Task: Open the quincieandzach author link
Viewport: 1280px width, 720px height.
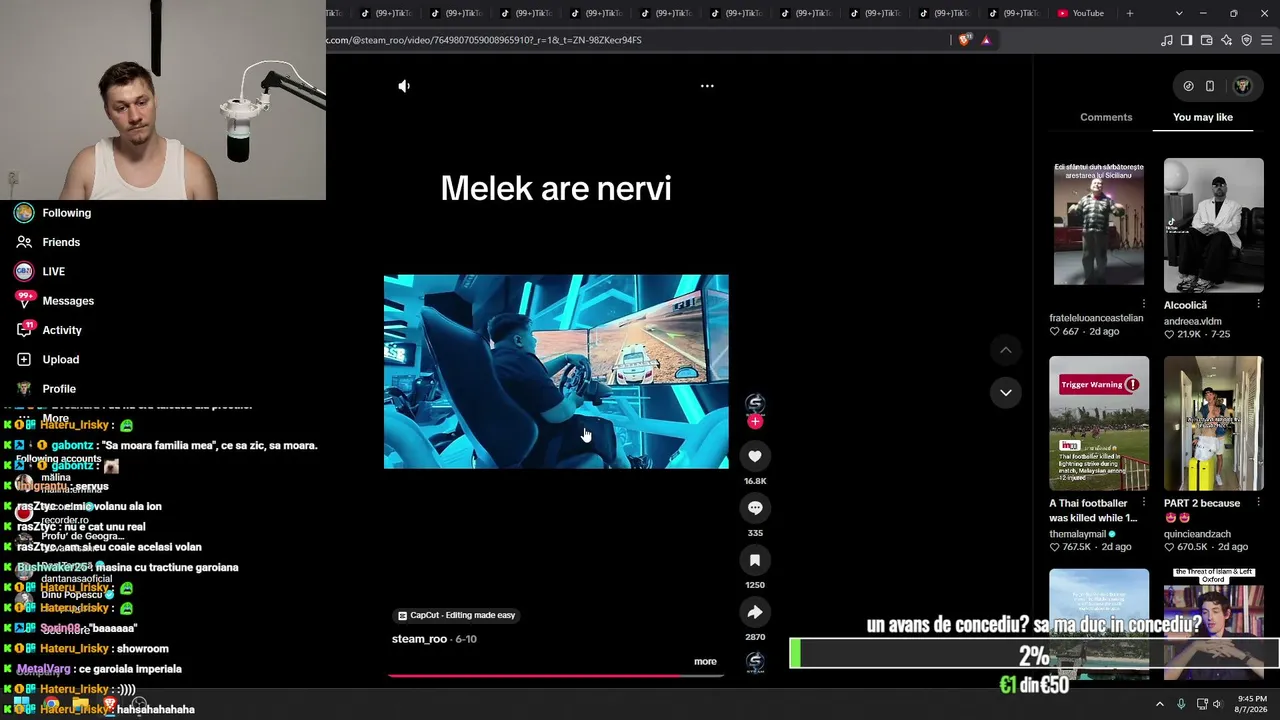Action: pyautogui.click(x=1198, y=534)
